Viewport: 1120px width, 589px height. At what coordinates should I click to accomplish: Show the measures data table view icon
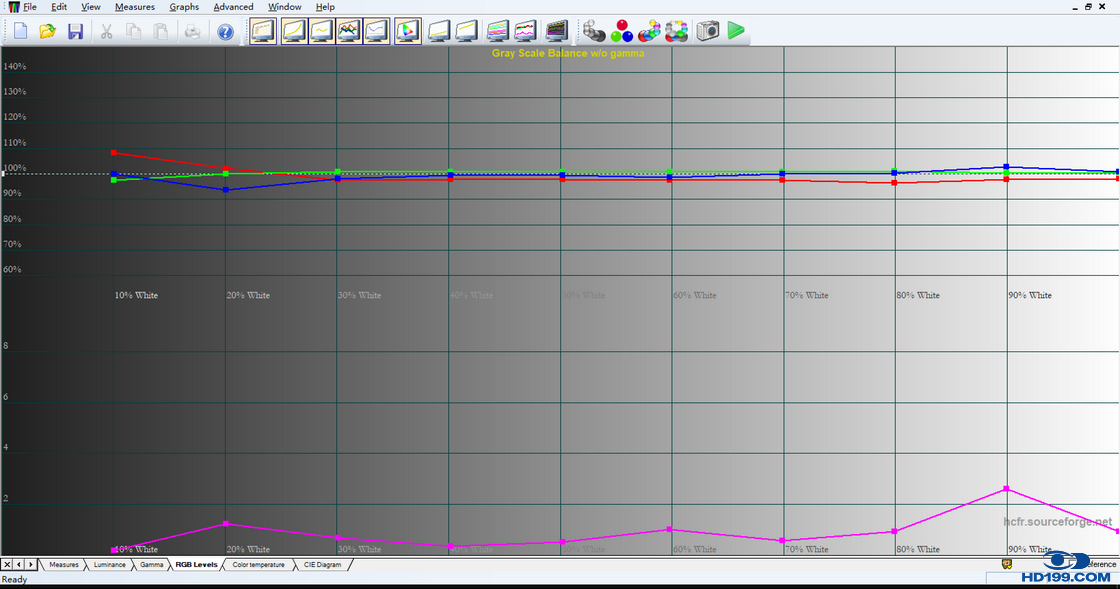pos(263,31)
